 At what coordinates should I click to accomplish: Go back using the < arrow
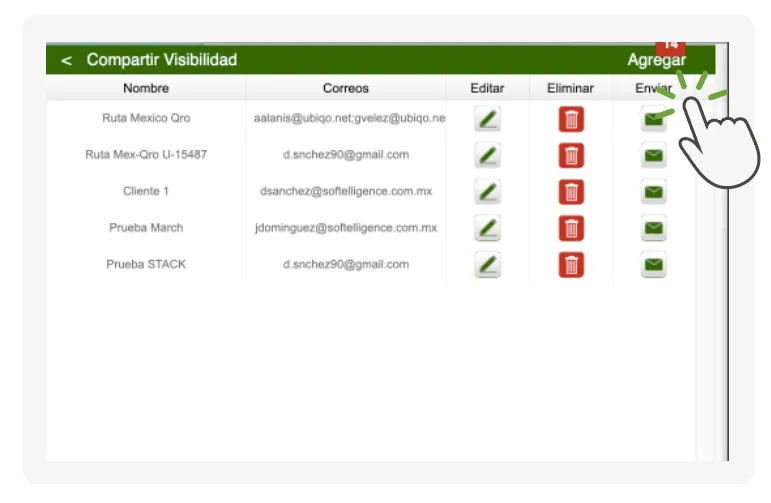[x=66, y=60]
